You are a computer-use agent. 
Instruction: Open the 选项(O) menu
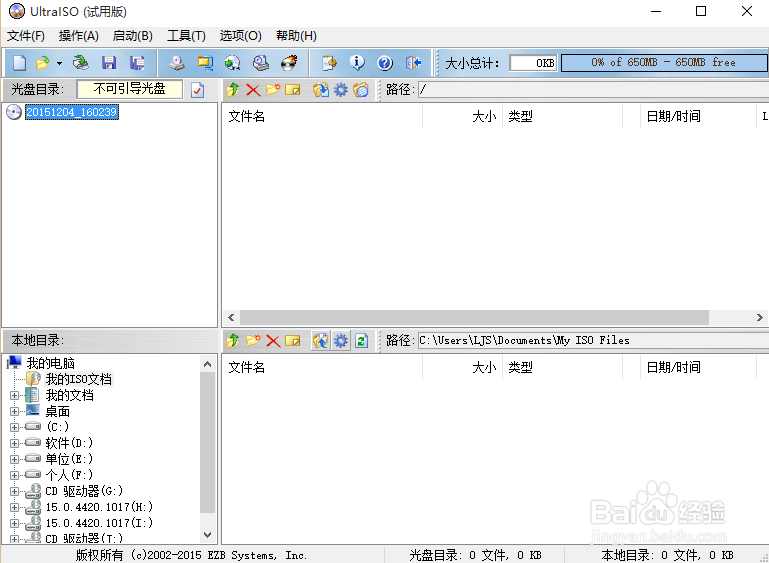240,36
